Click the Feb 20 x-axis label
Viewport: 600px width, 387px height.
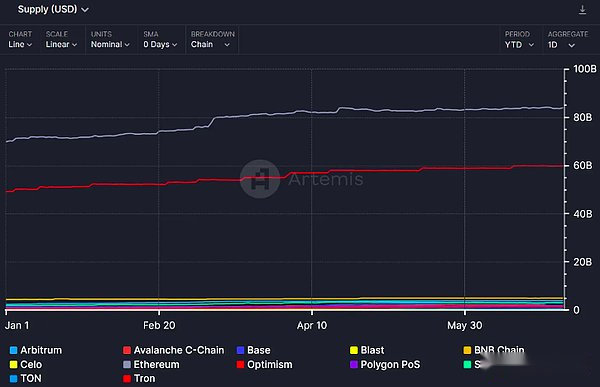click(159, 325)
